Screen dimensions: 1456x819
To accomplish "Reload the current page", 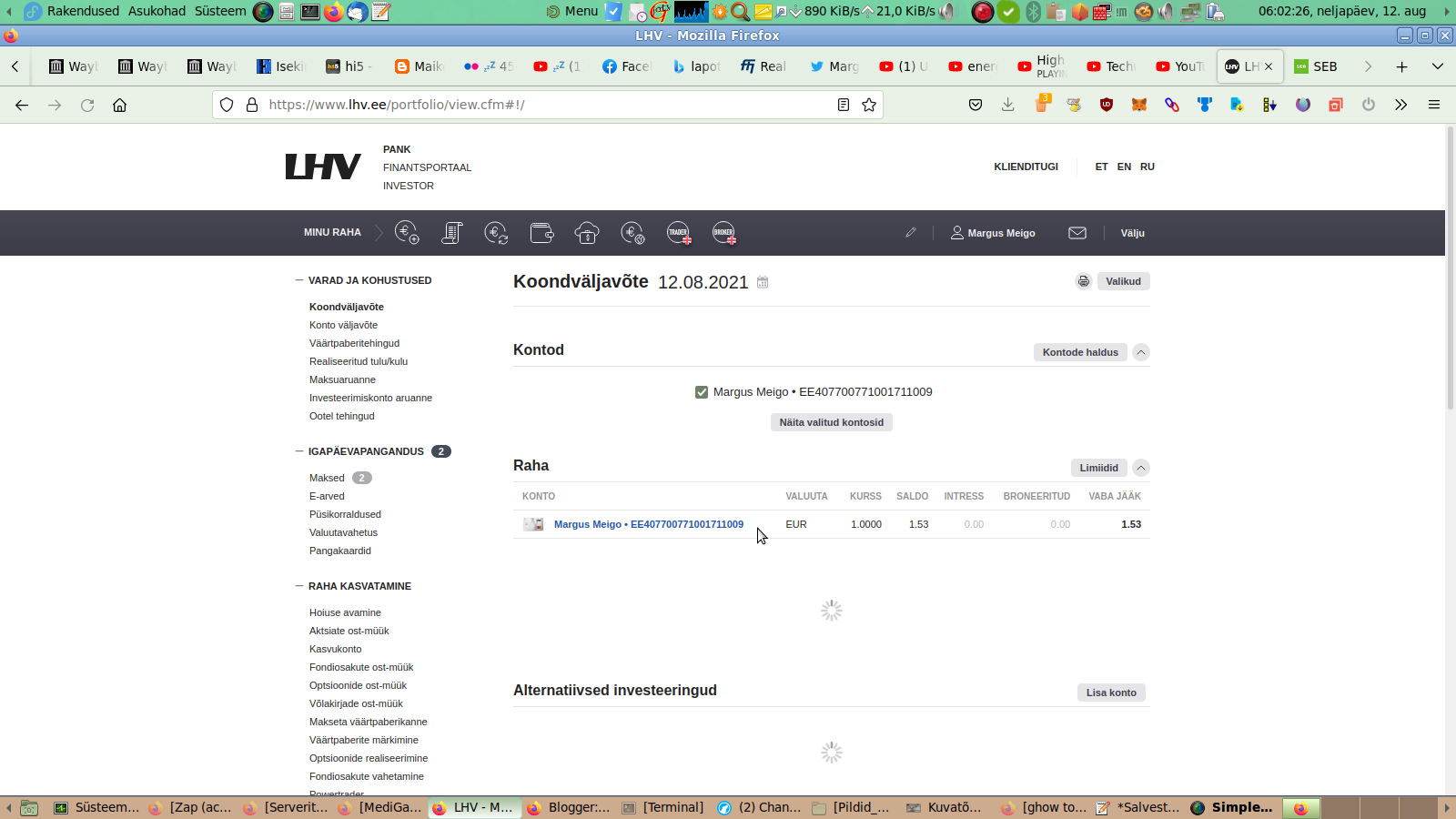I will coord(87,105).
